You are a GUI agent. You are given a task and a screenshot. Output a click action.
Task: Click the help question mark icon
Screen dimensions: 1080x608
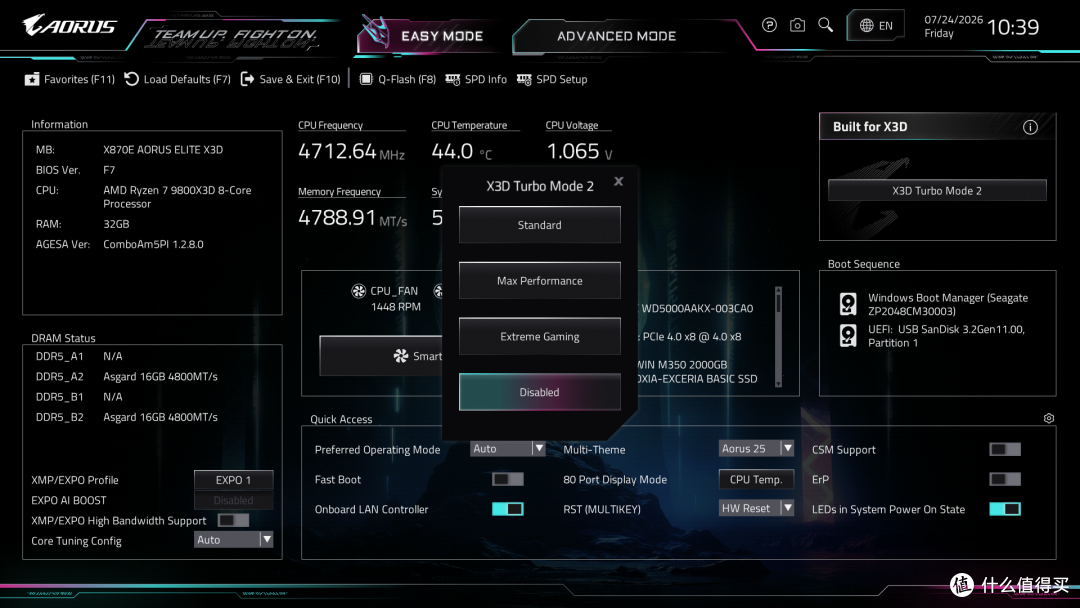click(x=769, y=25)
